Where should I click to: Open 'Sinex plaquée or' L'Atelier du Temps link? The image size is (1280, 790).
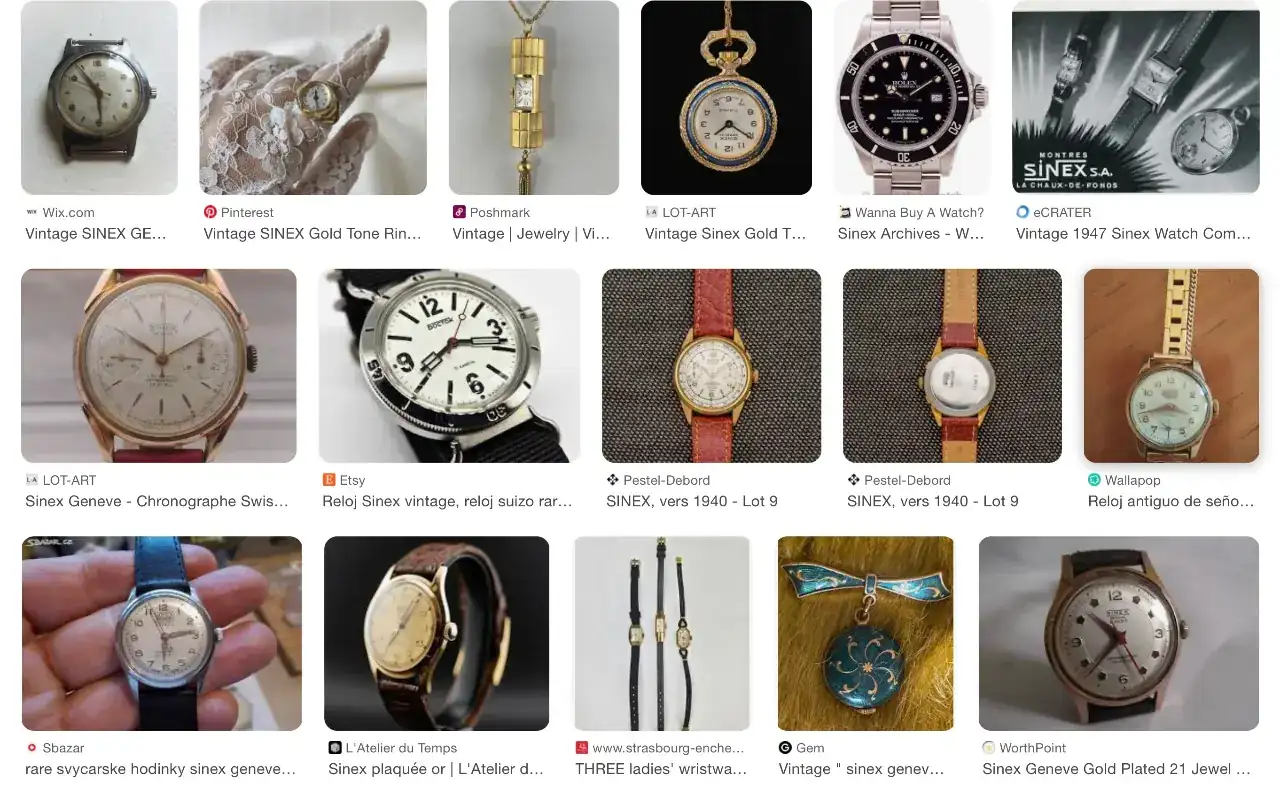[436, 770]
